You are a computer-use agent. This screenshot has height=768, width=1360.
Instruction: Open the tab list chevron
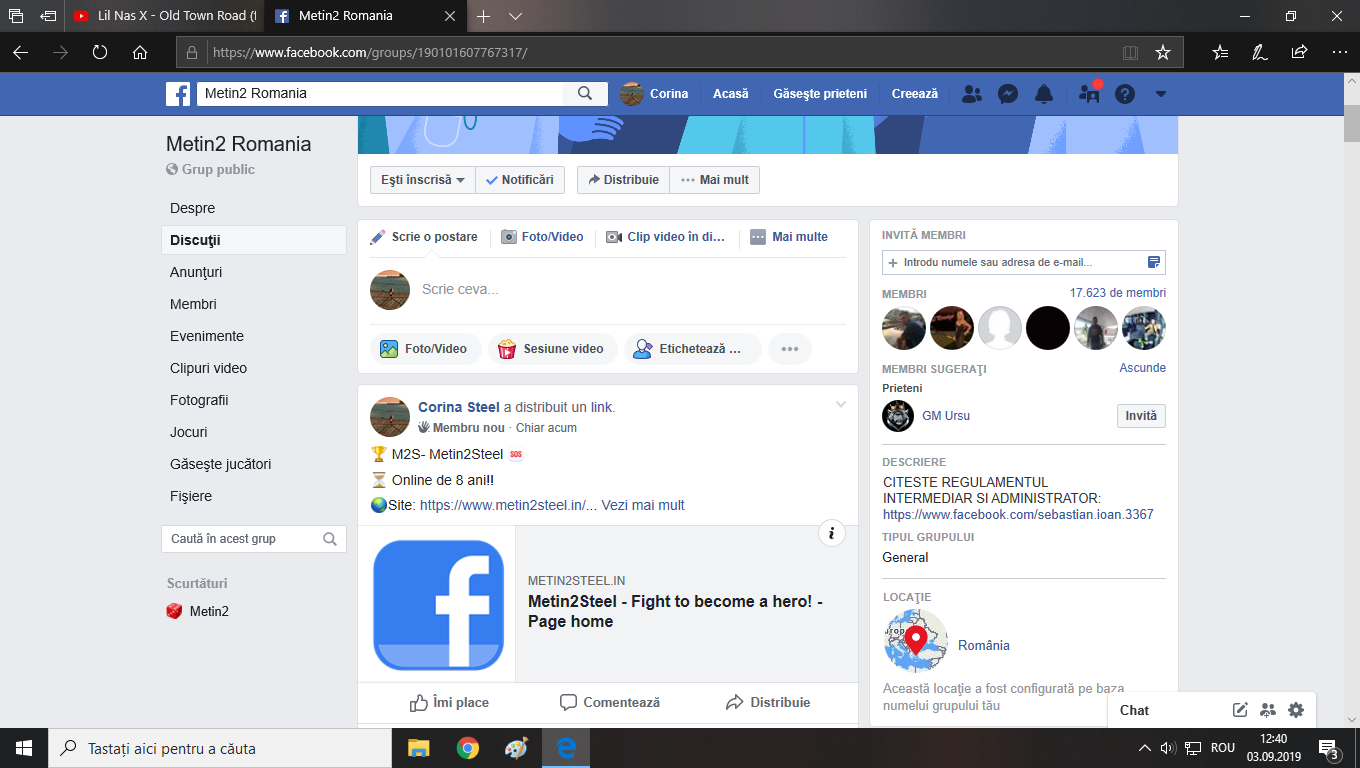point(516,16)
